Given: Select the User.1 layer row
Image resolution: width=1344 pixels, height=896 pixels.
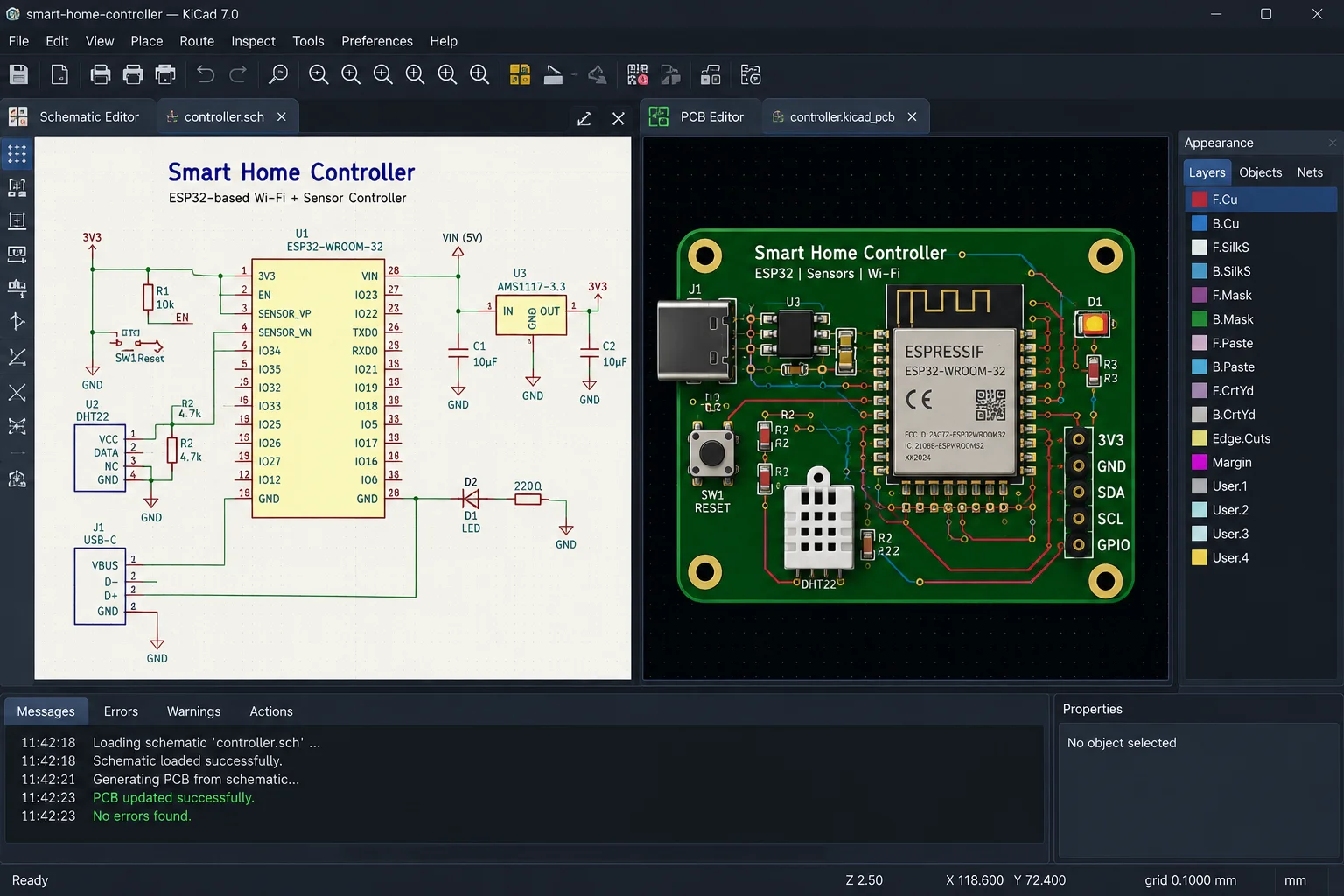Looking at the screenshot, I should coord(1261,486).
